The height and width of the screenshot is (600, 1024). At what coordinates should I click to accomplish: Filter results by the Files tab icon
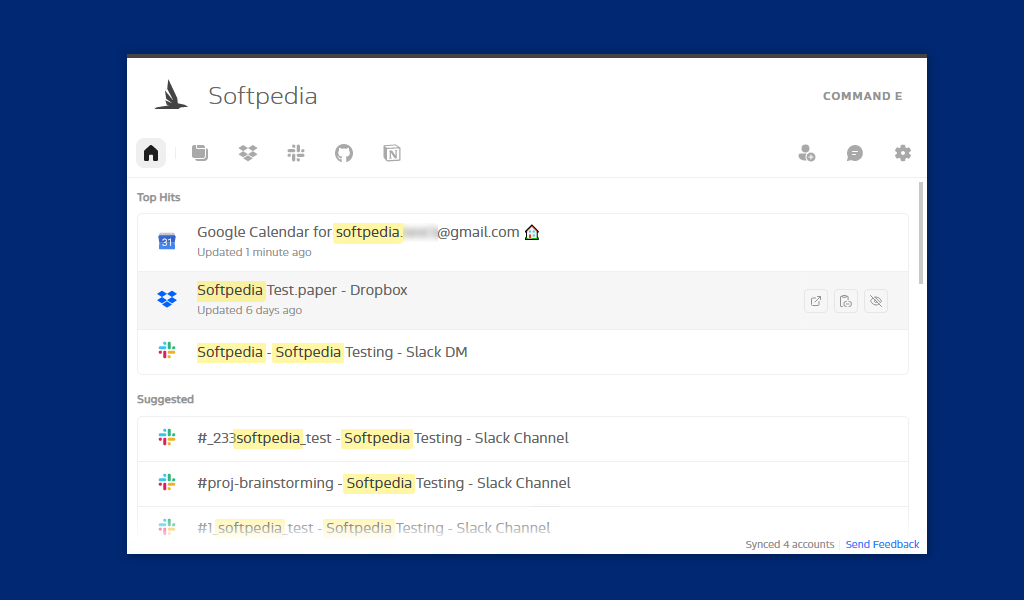pos(200,153)
